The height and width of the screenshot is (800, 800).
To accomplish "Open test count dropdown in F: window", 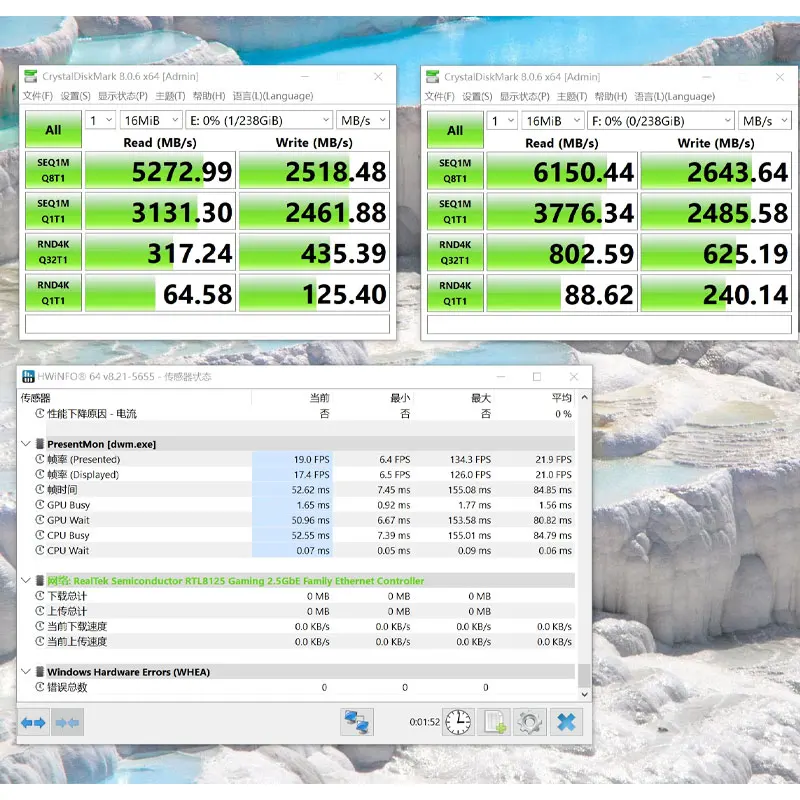I will click(x=502, y=121).
